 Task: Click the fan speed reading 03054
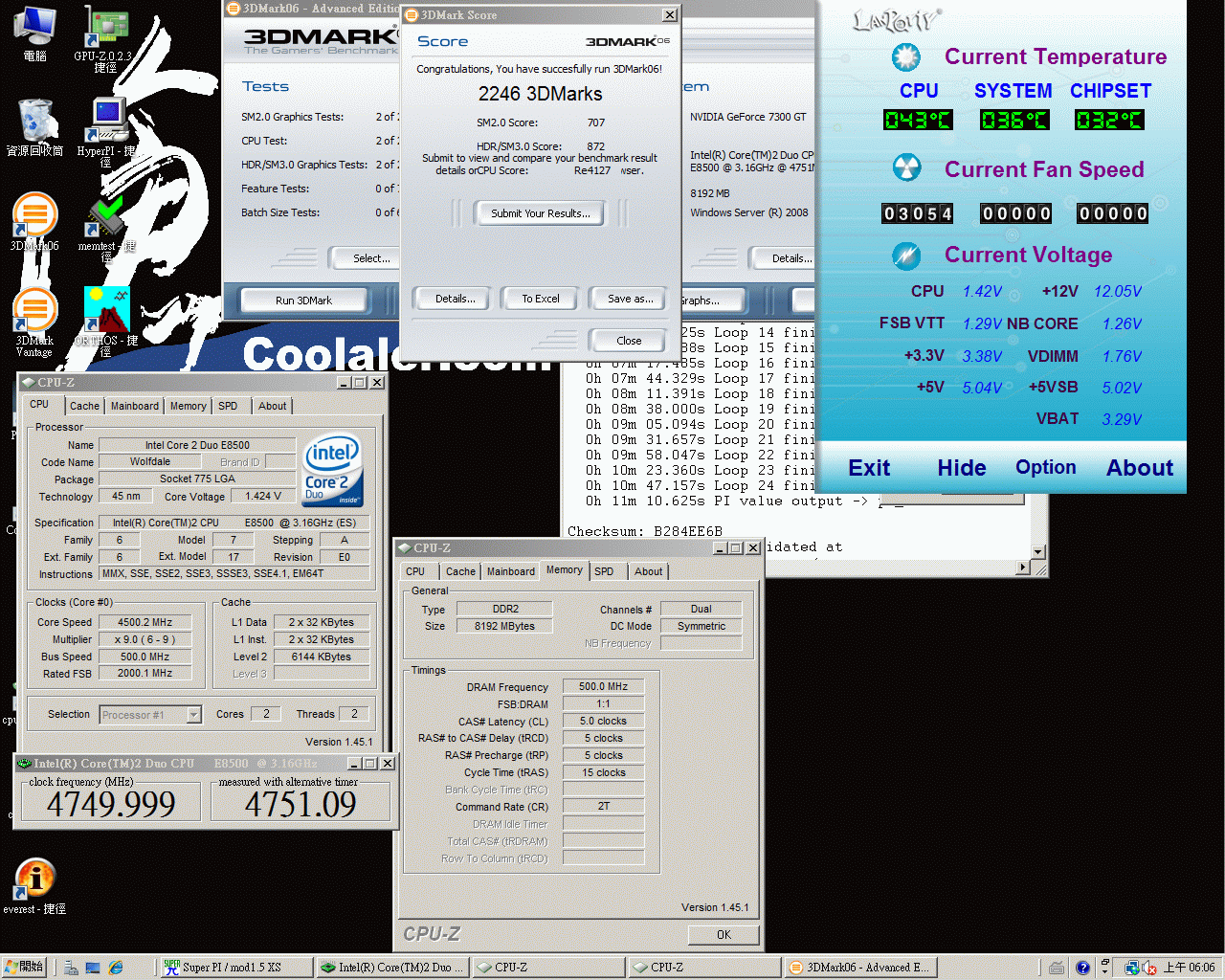pyautogui.click(x=918, y=213)
